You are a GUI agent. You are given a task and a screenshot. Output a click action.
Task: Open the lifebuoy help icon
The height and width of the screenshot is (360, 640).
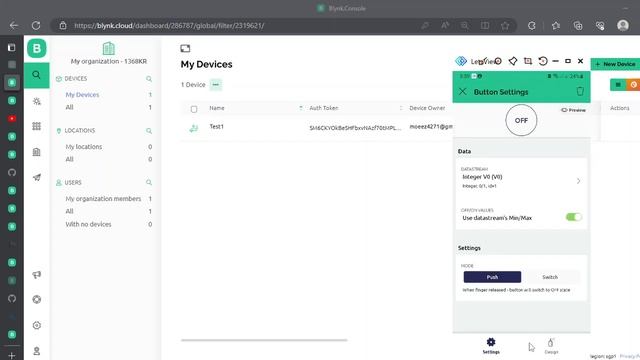point(37,300)
